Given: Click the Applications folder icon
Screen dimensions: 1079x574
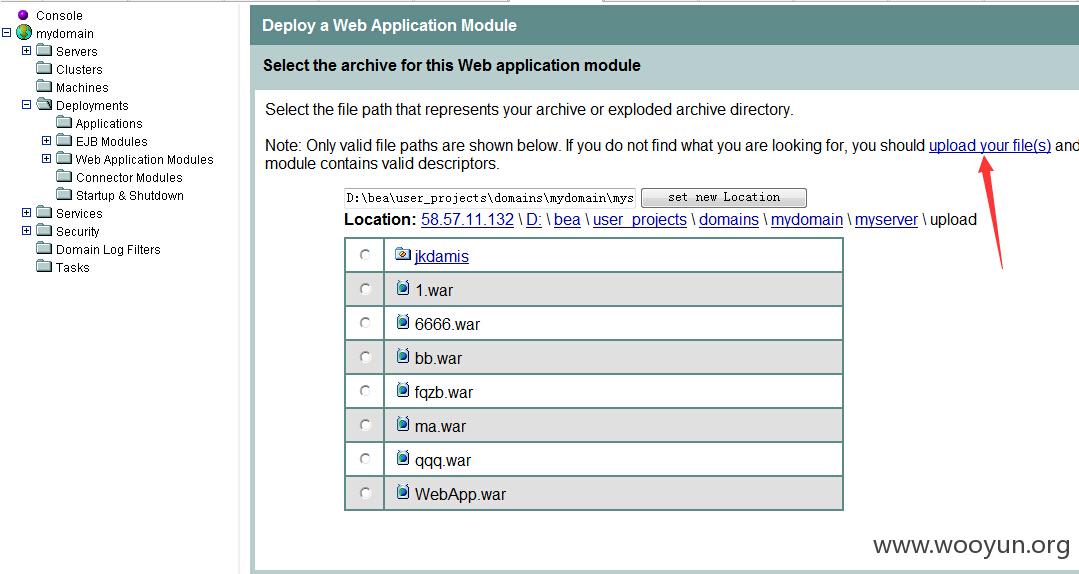Looking at the screenshot, I should tap(64, 122).
